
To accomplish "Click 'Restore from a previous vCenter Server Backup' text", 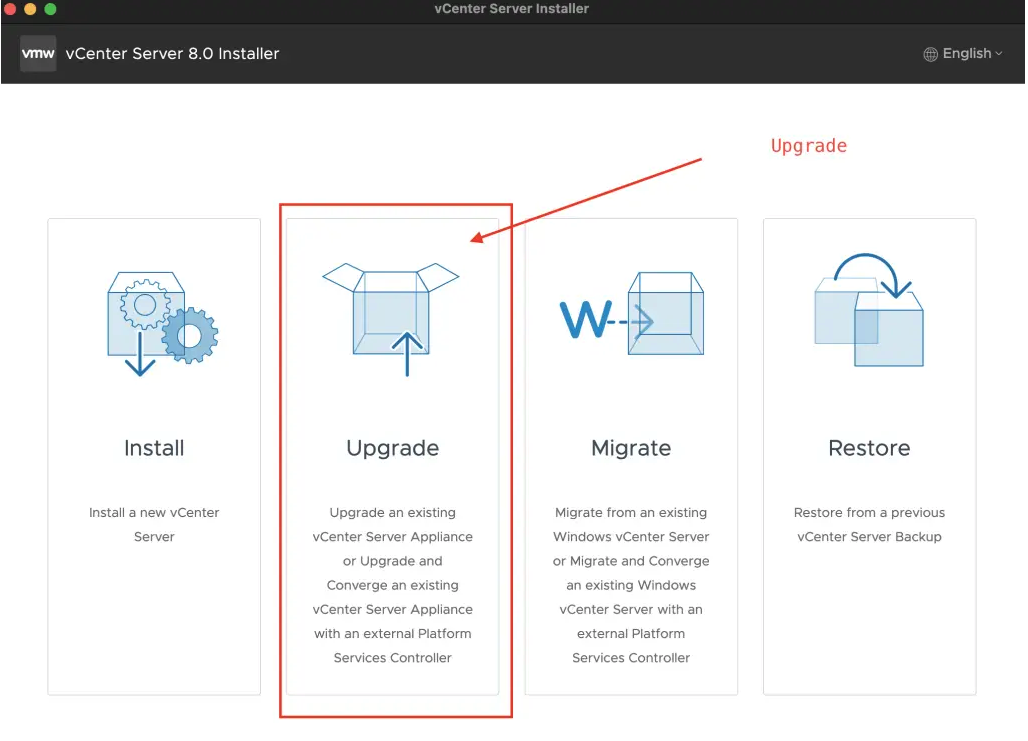I will click(869, 525).
